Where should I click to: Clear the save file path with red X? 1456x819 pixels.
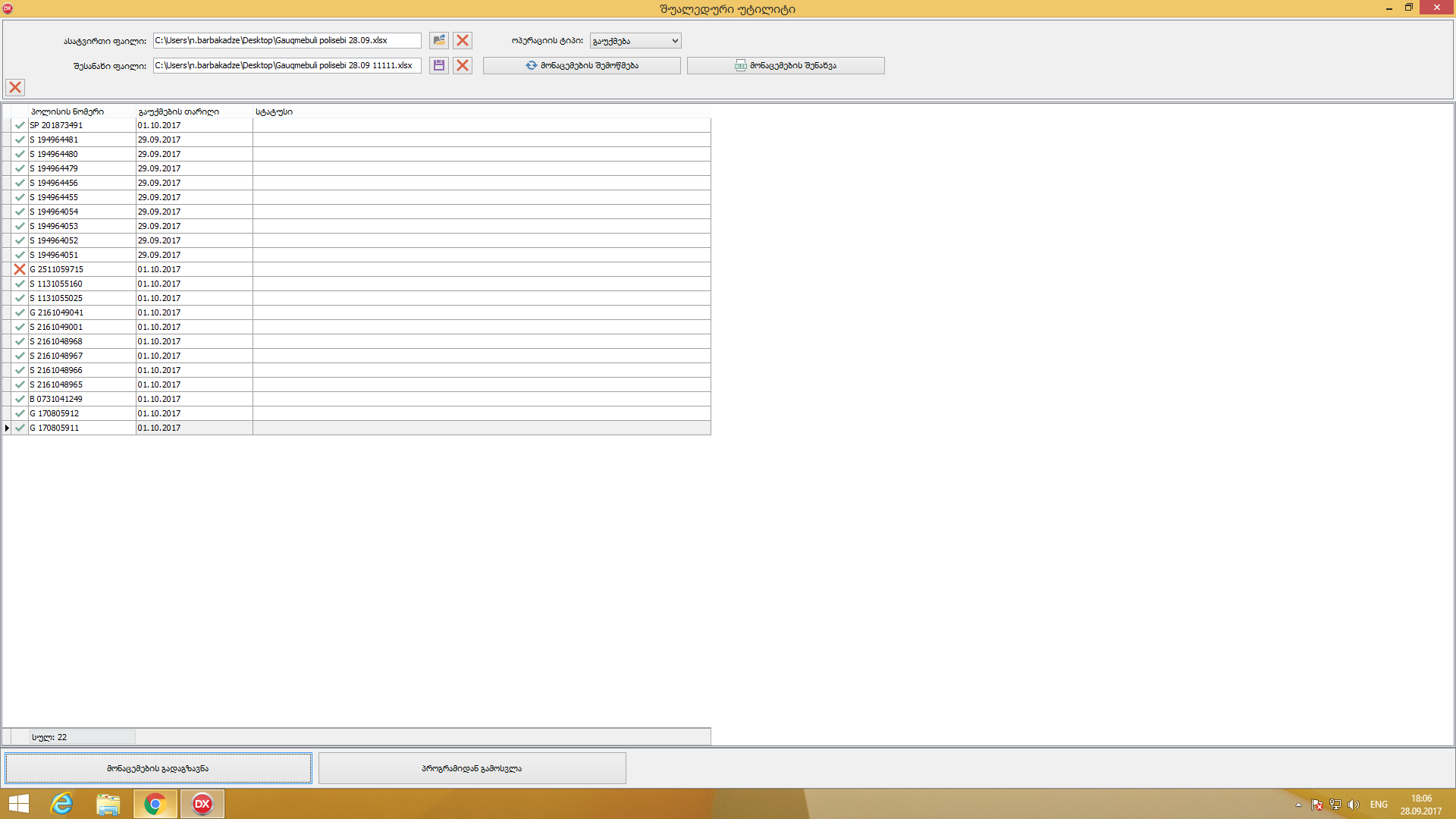[x=463, y=65]
